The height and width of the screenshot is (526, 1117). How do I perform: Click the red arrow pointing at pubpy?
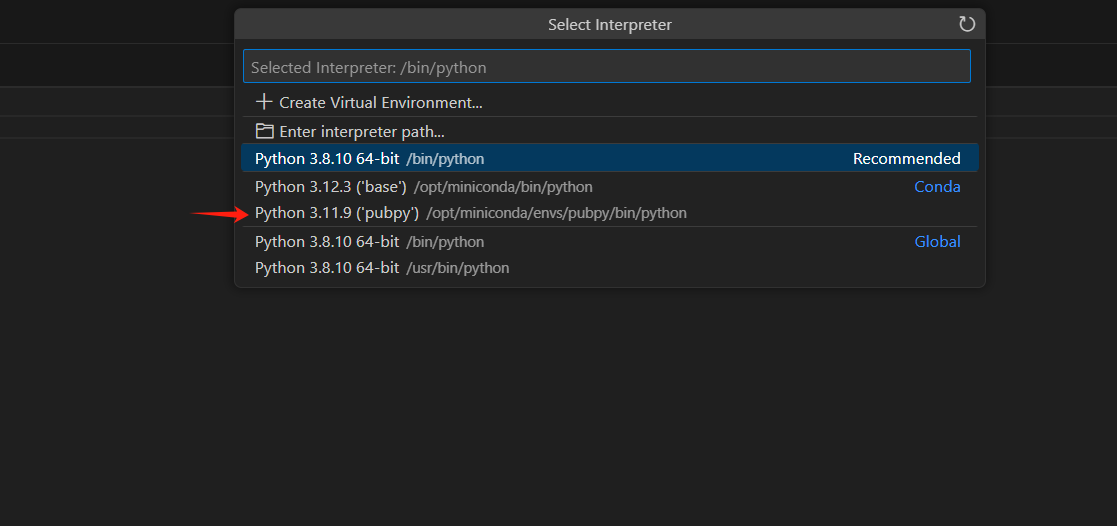click(x=219, y=213)
